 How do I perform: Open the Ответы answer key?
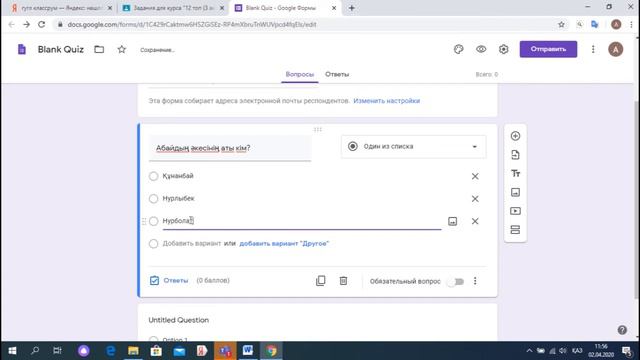169,280
